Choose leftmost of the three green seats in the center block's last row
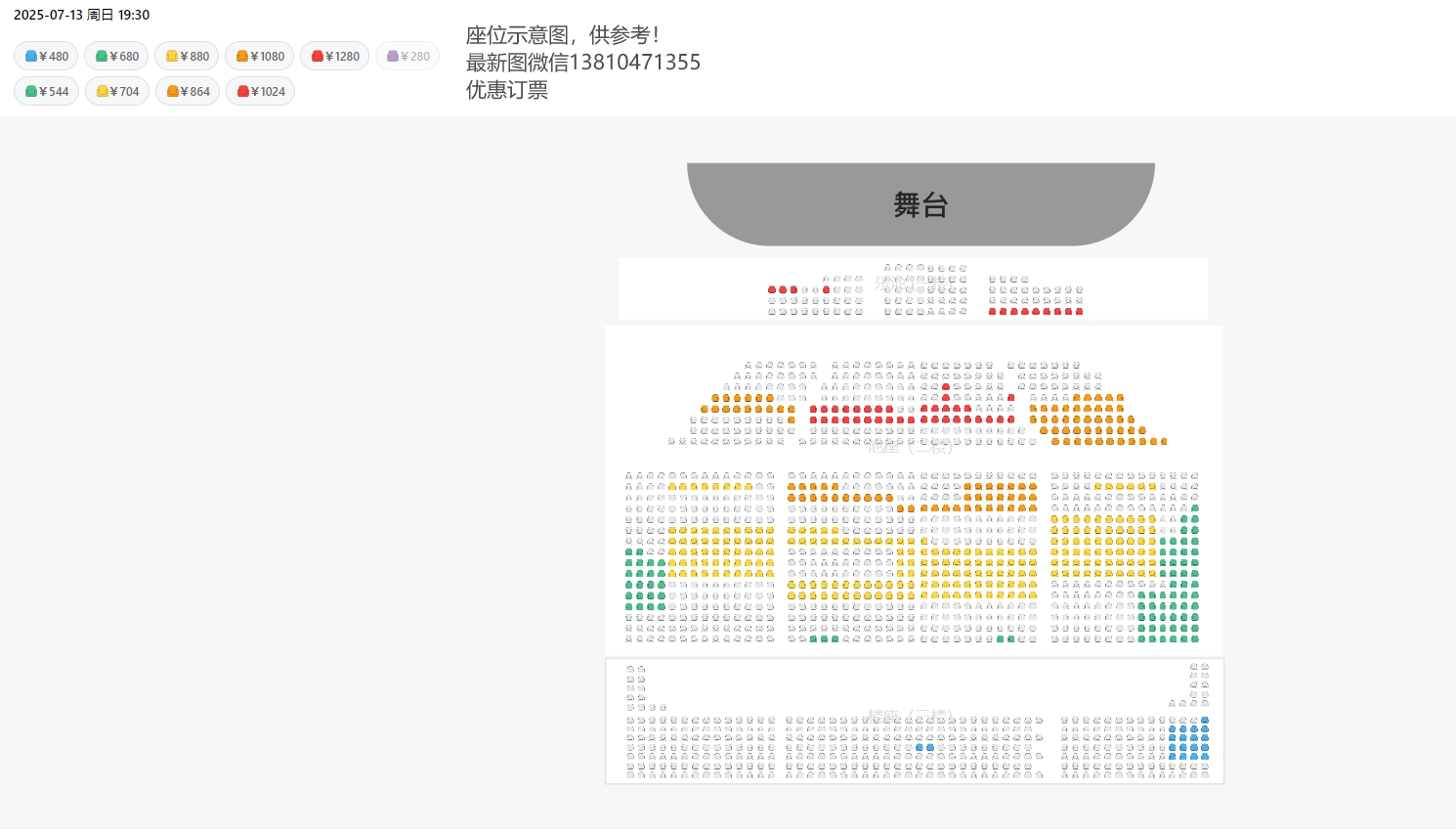Image resolution: width=1456 pixels, height=835 pixels. pyautogui.click(x=814, y=638)
